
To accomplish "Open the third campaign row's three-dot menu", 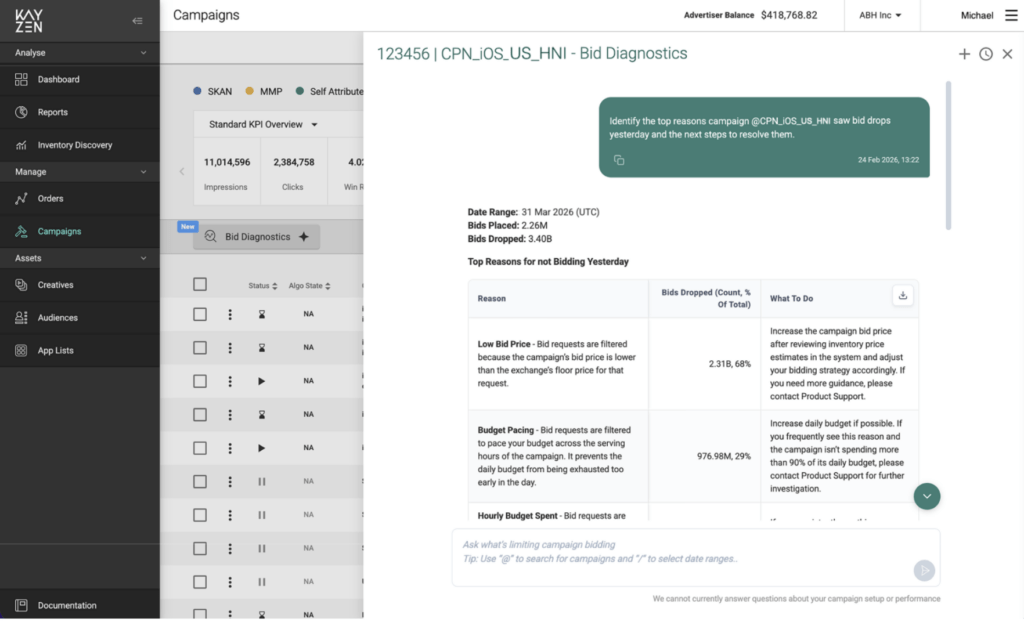I will (x=230, y=381).
